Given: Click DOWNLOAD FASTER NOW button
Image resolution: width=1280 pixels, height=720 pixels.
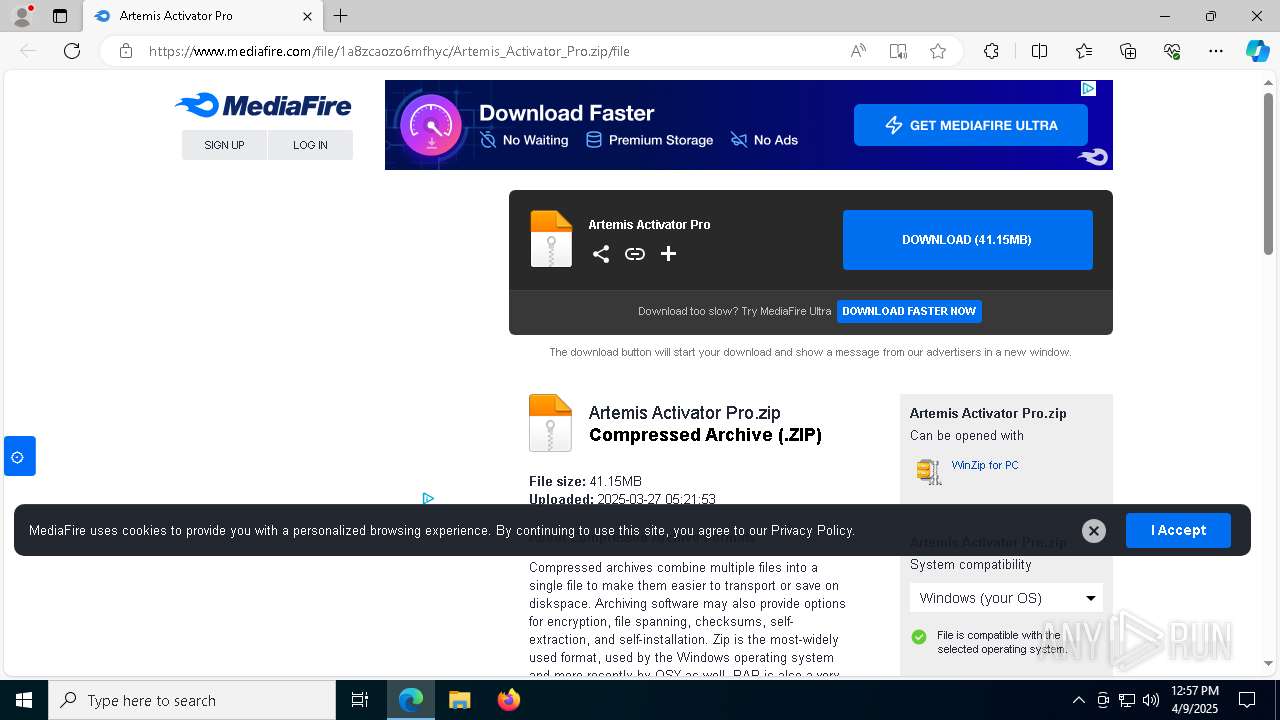Looking at the screenshot, I should coord(909,311).
